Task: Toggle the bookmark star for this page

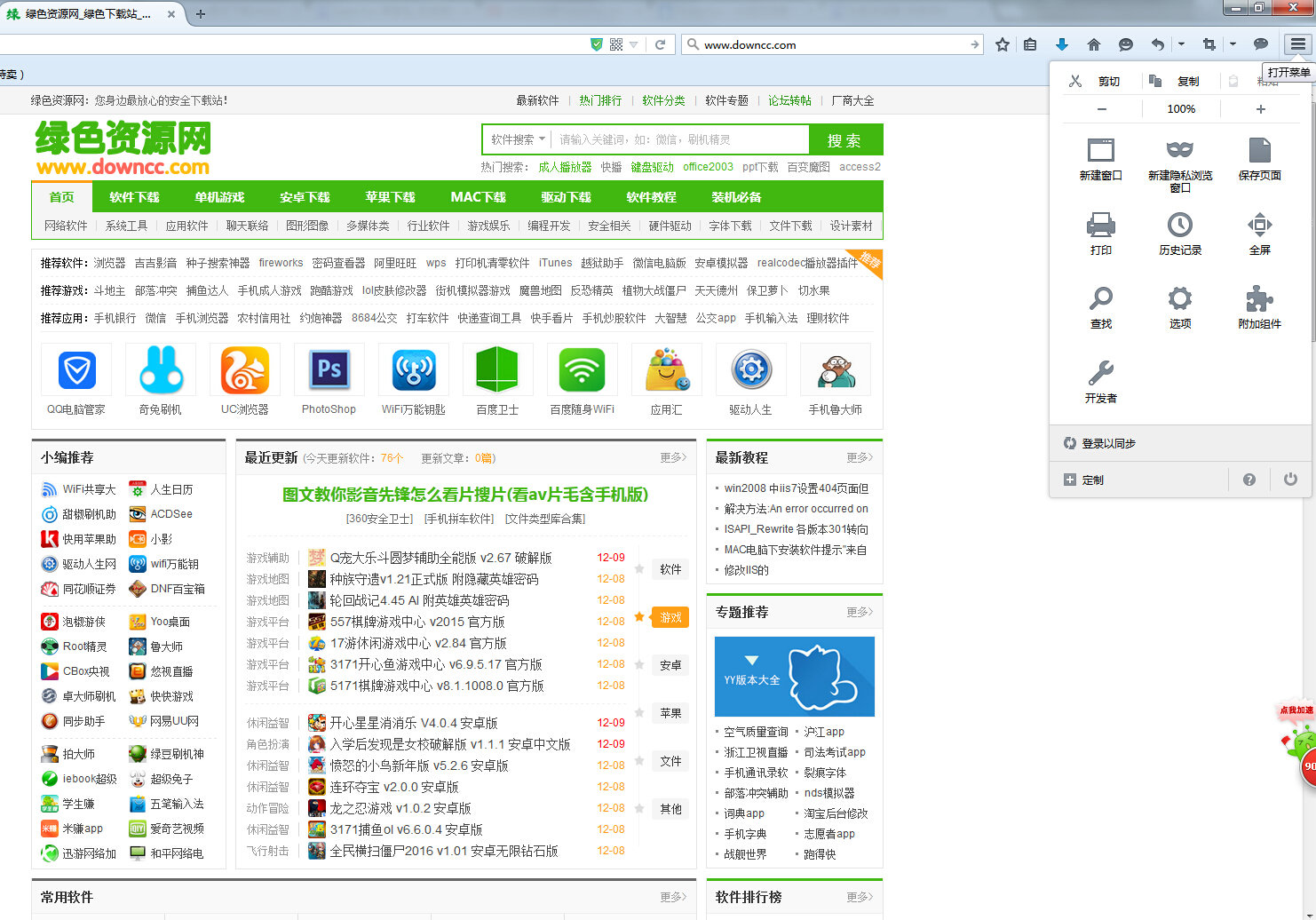Action: tap(1003, 44)
